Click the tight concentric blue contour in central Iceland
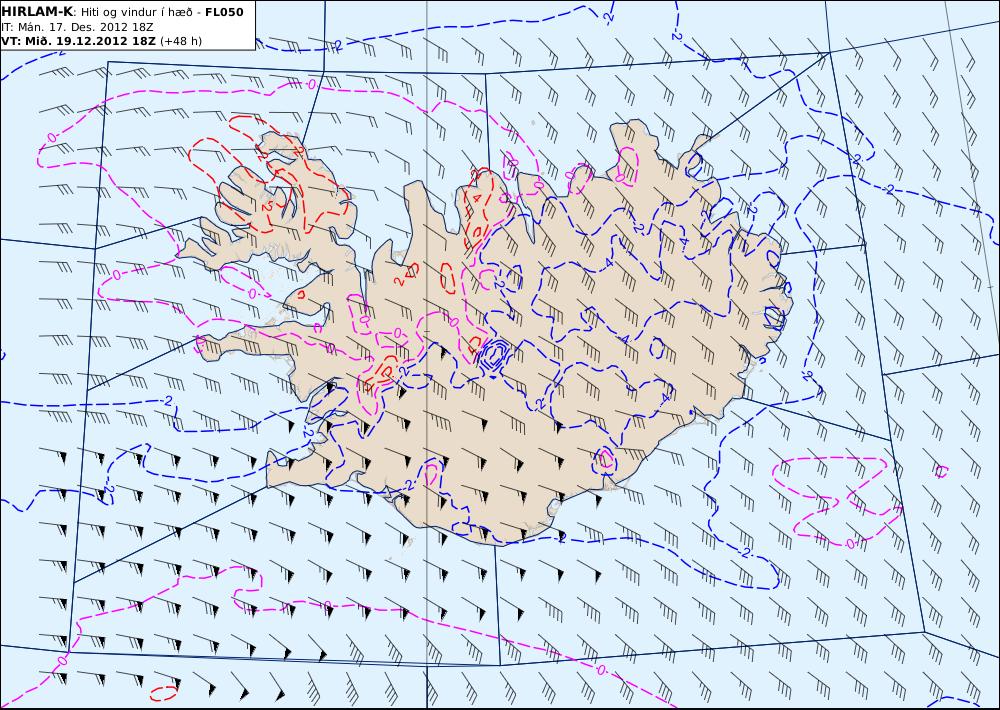This screenshot has width=1000, height=710. pyautogui.click(x=495, y=353)
